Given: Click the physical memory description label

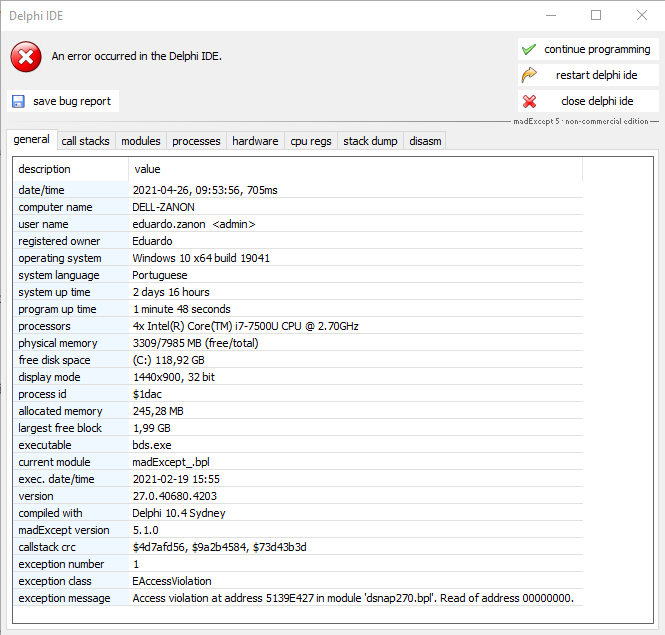Looking at the screenshot, I should click(x=58, y=343).
